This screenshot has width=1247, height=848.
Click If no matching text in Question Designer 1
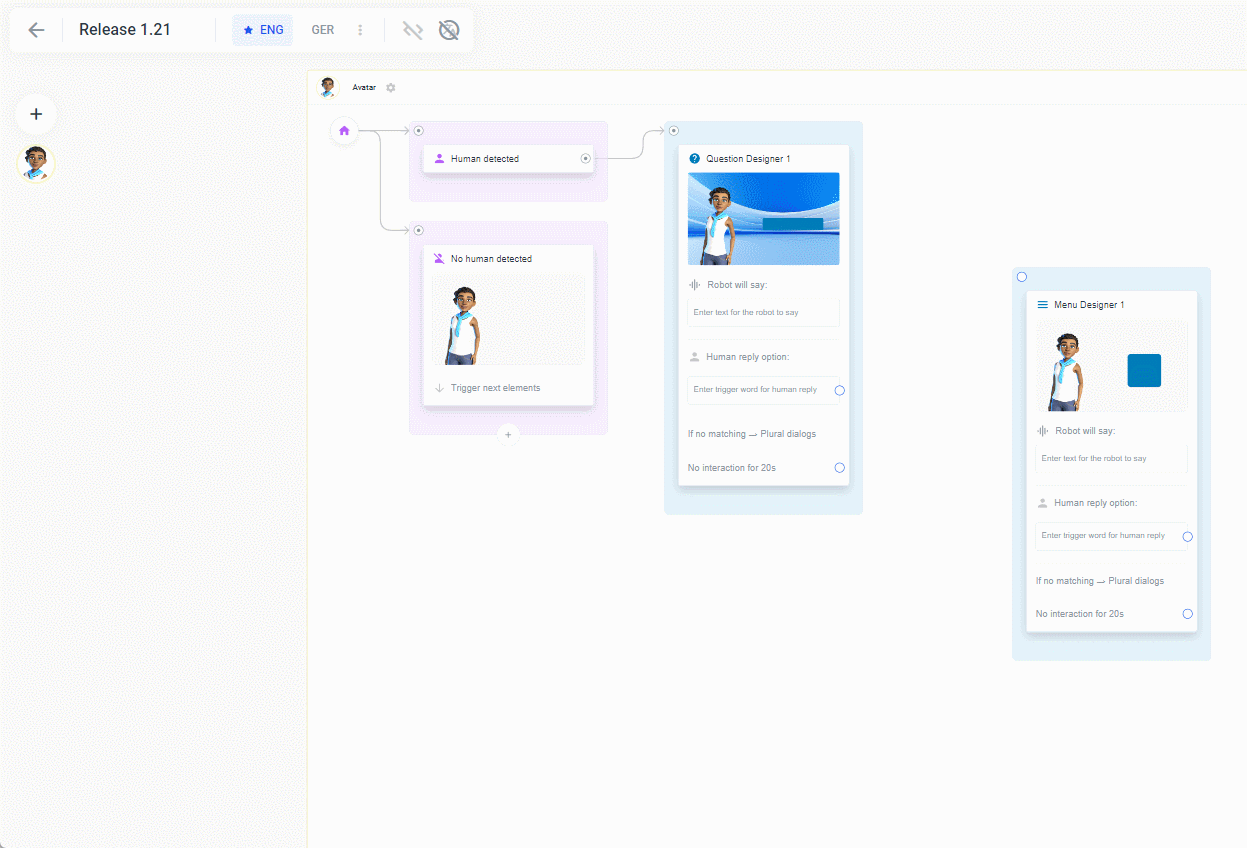click(752, 434)
